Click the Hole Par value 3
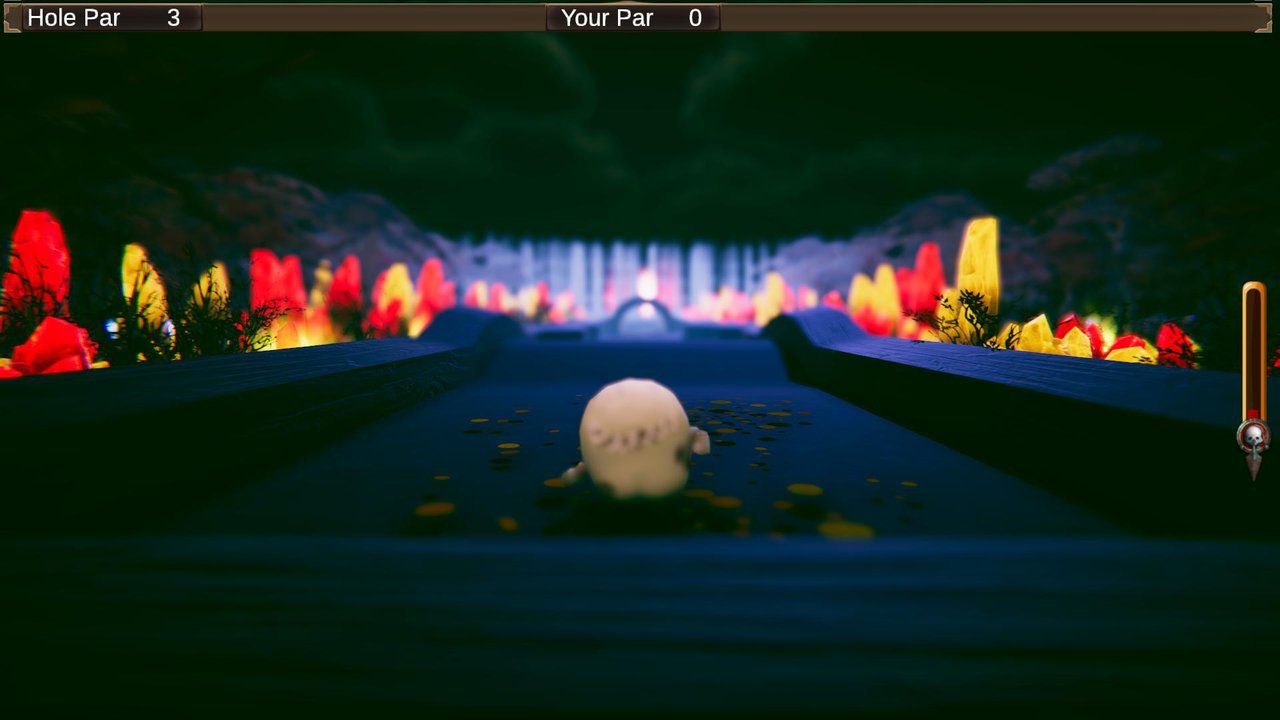Viewport: 1280px width, 720px height. (x=173, y=18)
